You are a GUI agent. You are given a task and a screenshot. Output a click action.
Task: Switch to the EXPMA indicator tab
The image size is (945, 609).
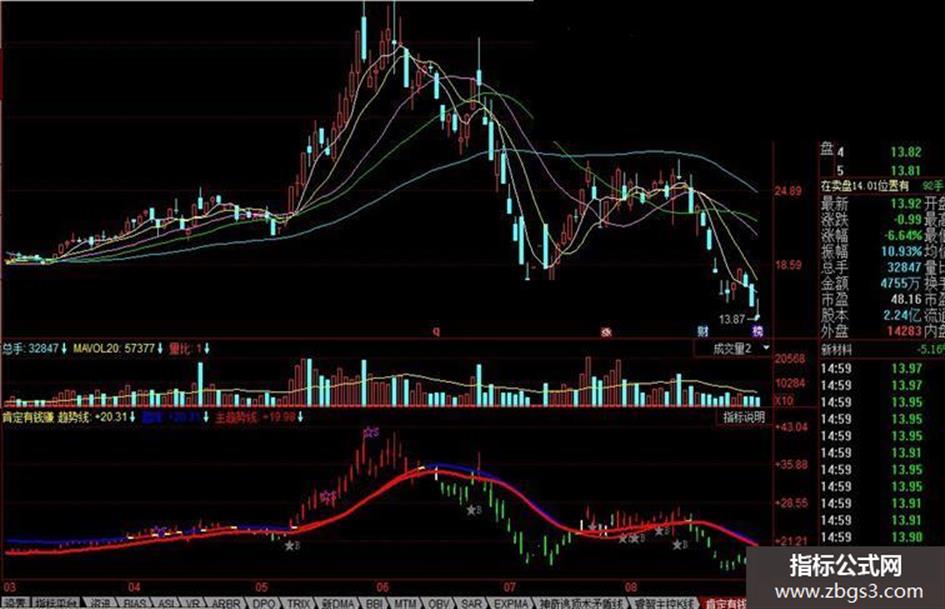pyautogui.click(x=510, y=603)
